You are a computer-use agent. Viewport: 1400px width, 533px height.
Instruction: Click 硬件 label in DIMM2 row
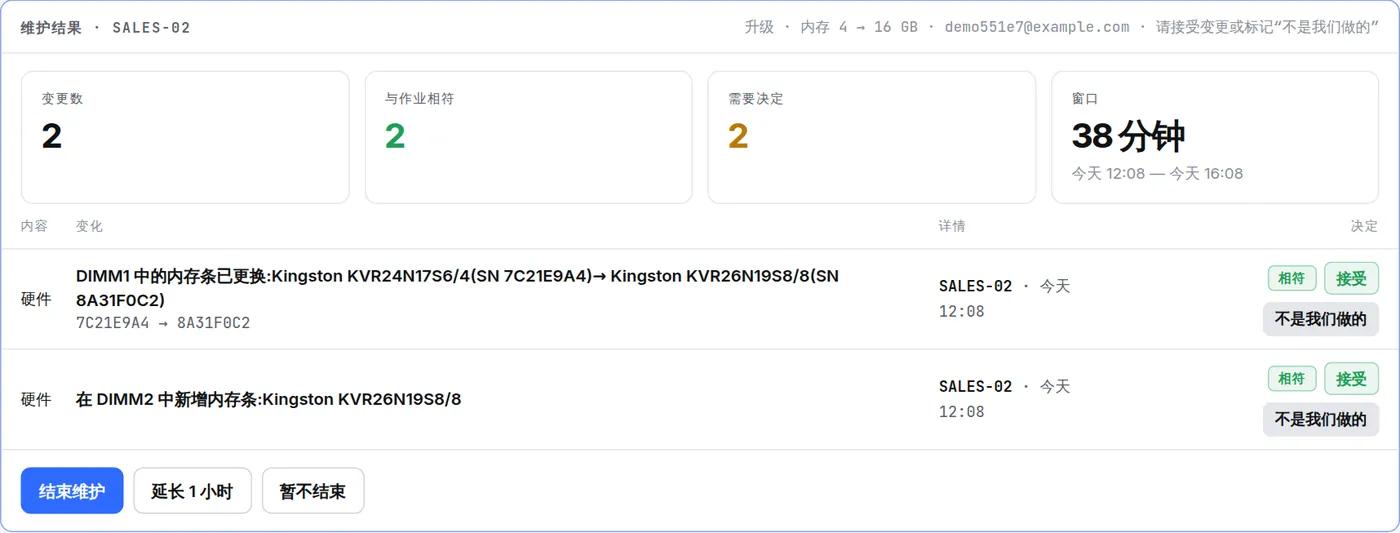[x=36, y=399]
